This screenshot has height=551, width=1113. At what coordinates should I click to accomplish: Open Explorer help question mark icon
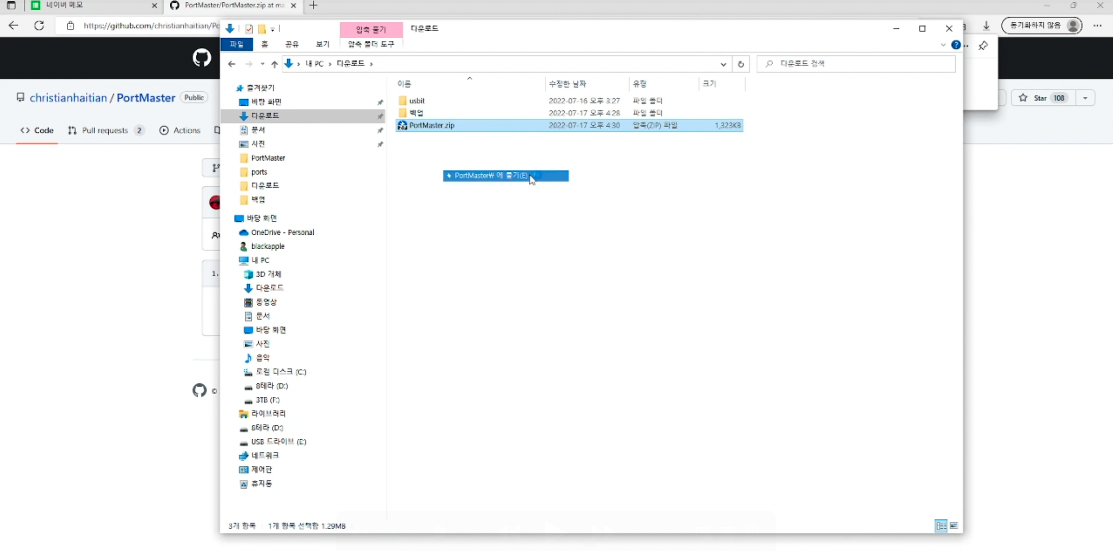click(956, 45)
